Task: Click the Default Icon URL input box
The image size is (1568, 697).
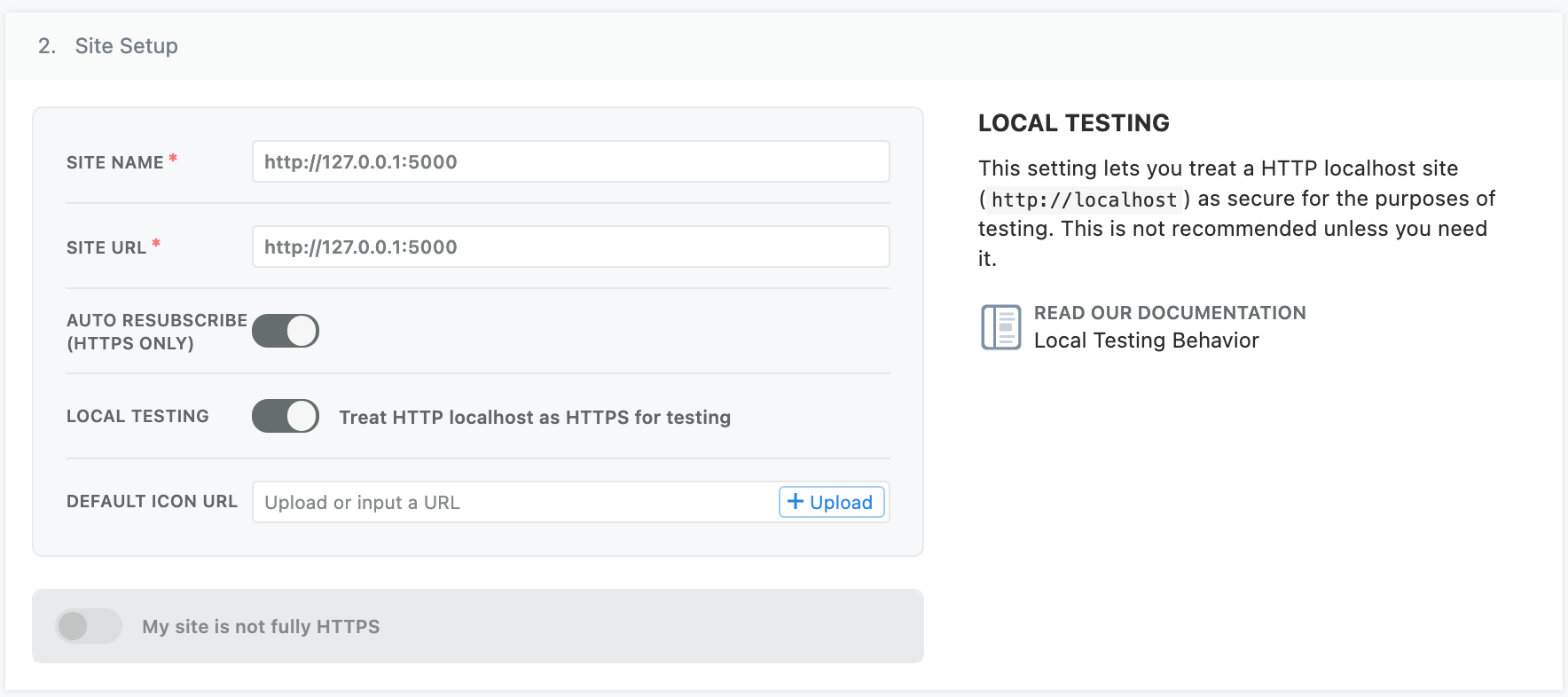Action: pyautogui.click(x=514, y=502)
